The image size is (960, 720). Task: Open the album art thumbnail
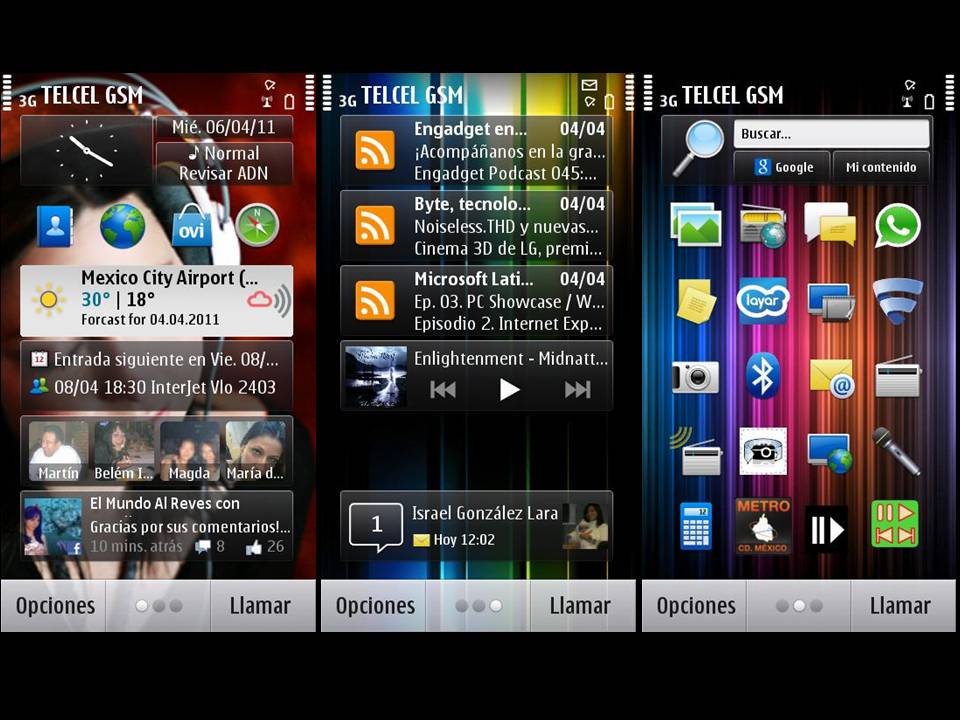coord(376,377)
